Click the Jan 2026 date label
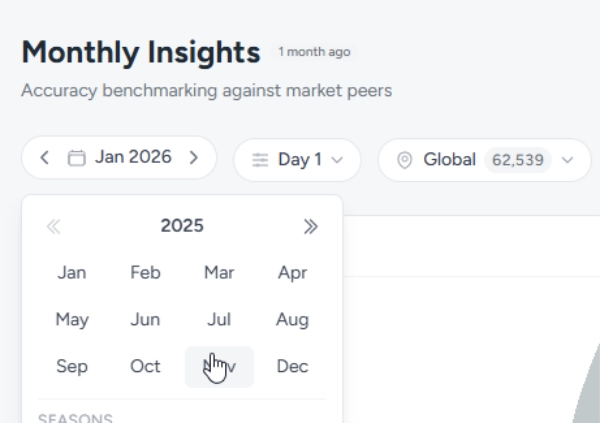This screenshot has height=423, width=600. tap(133, 158)
